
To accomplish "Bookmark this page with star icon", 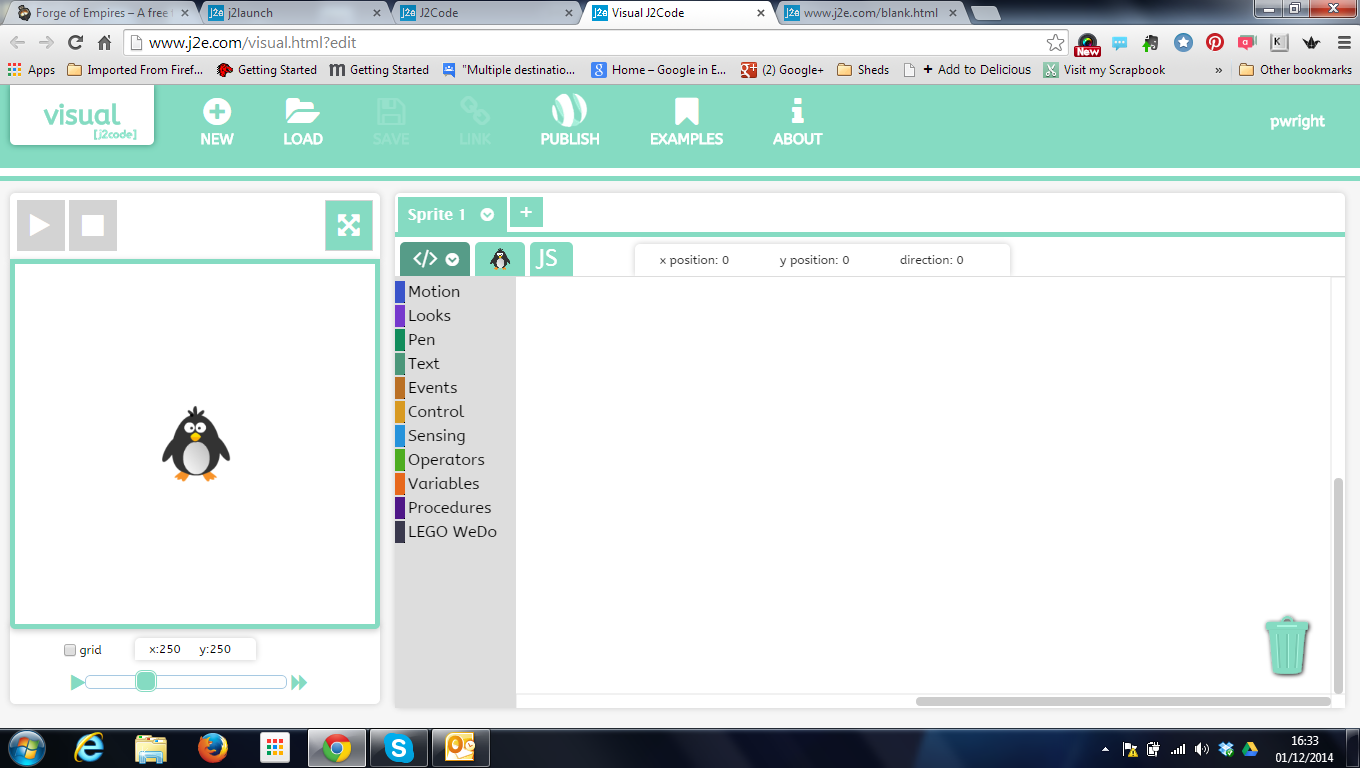I will pyautogui.click(x=1055, y=43).
